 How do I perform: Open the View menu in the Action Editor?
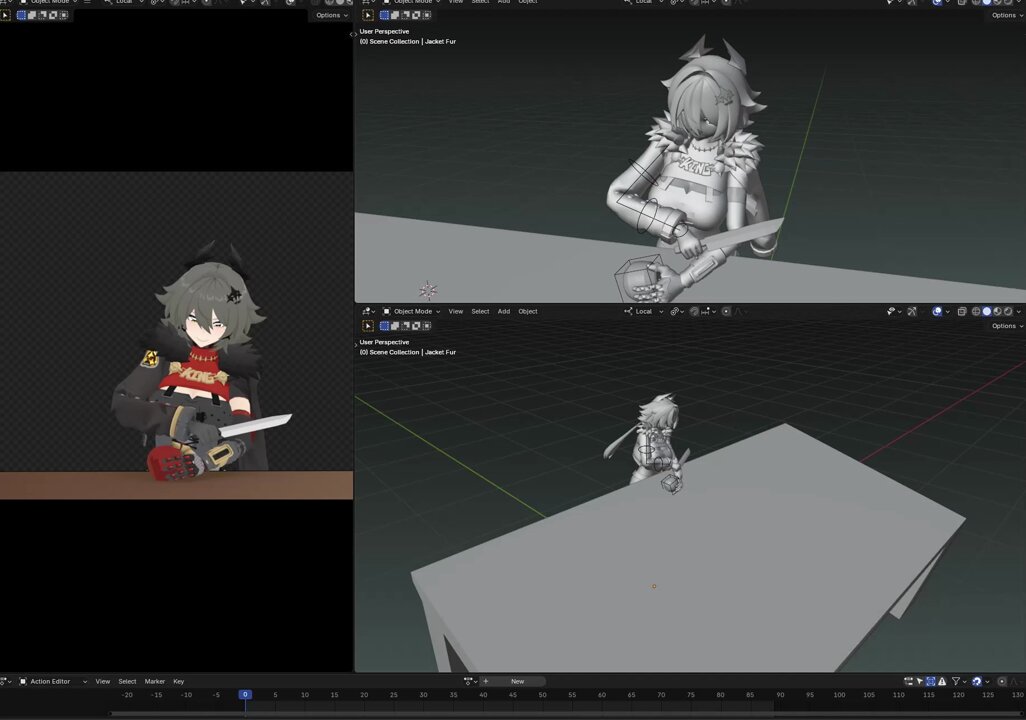point(103,681)
